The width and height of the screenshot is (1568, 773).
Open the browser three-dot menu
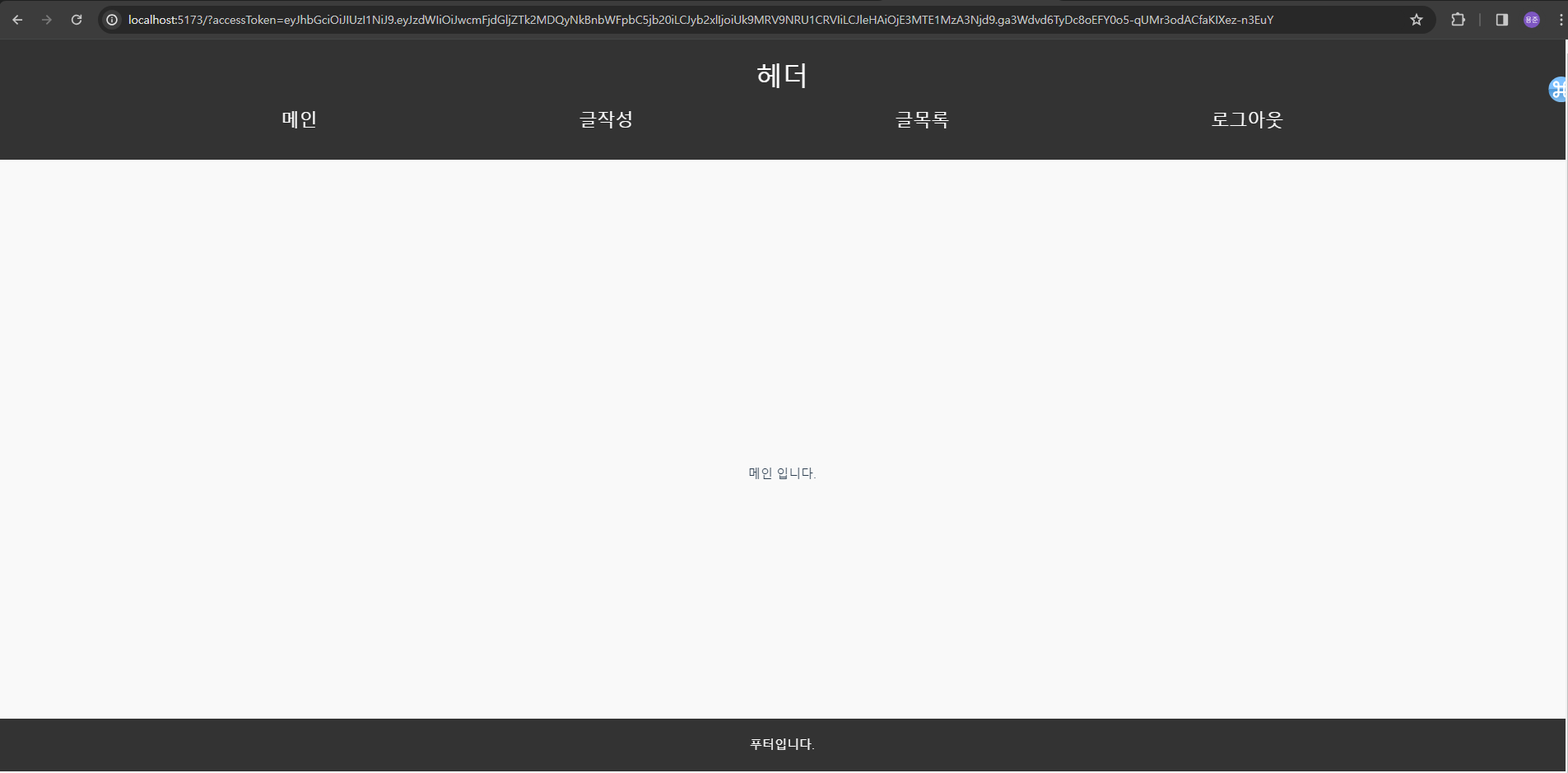coord(1561,20)
